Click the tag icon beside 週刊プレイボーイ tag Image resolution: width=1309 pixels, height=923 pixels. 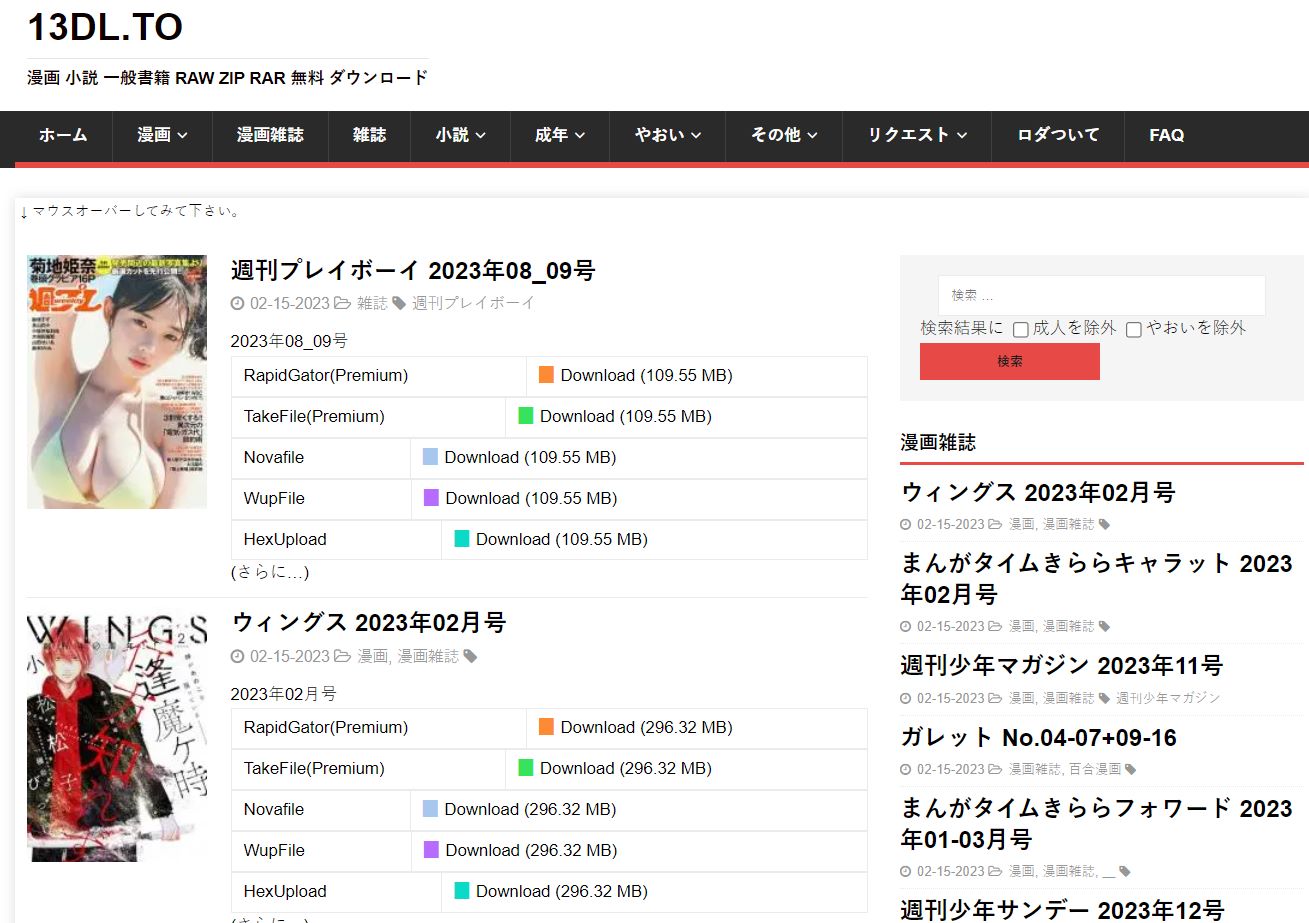pos(399,303)
